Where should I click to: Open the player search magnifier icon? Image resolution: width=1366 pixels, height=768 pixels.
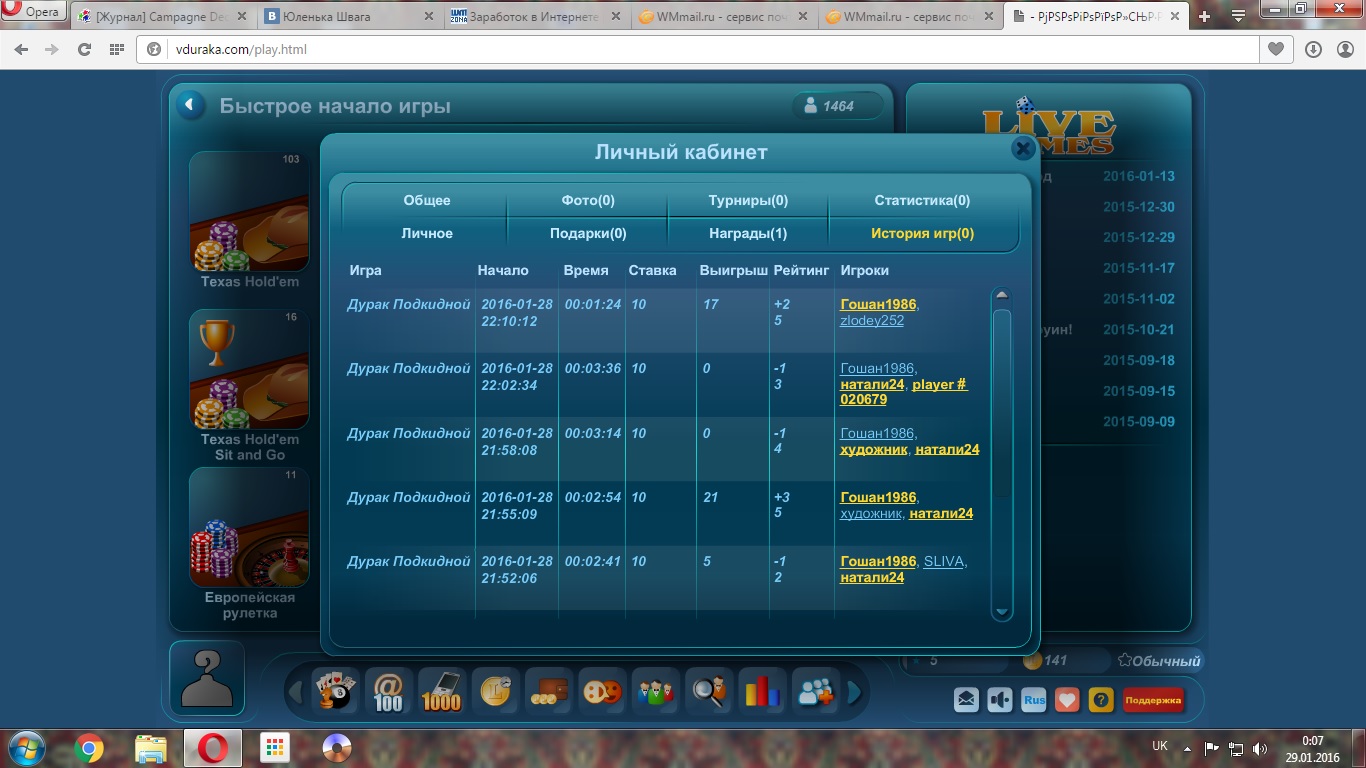pyautogui.click(x=709, y=690)
